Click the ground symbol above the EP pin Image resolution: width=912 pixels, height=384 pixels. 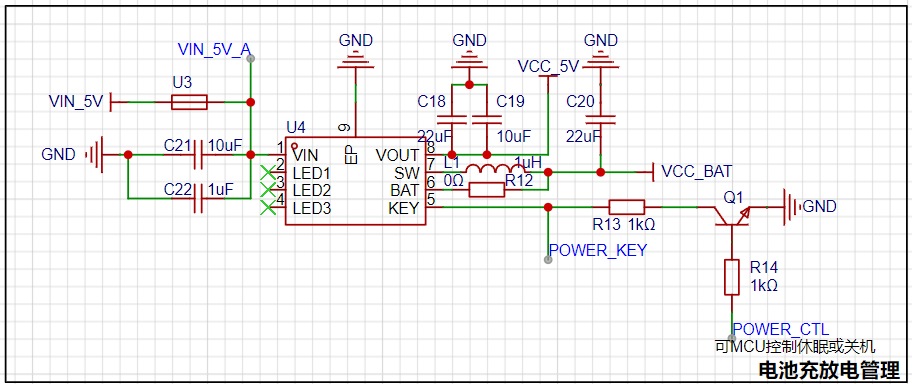tap(355, 60)
